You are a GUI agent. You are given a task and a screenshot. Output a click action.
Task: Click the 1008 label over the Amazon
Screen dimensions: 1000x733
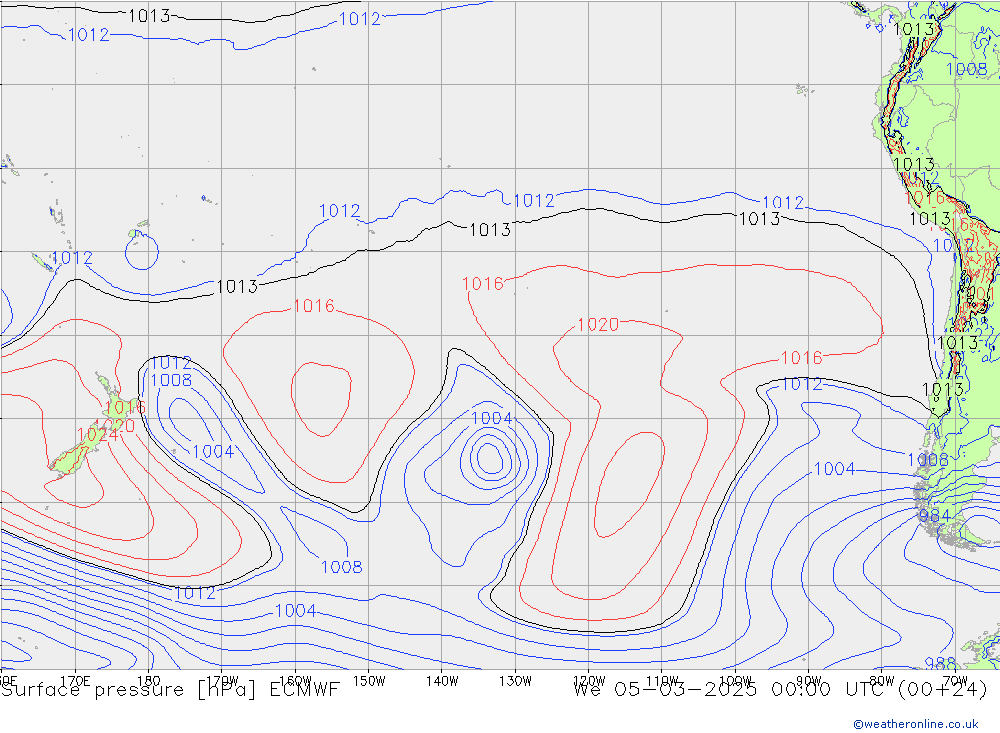click(x=966, y=69)
